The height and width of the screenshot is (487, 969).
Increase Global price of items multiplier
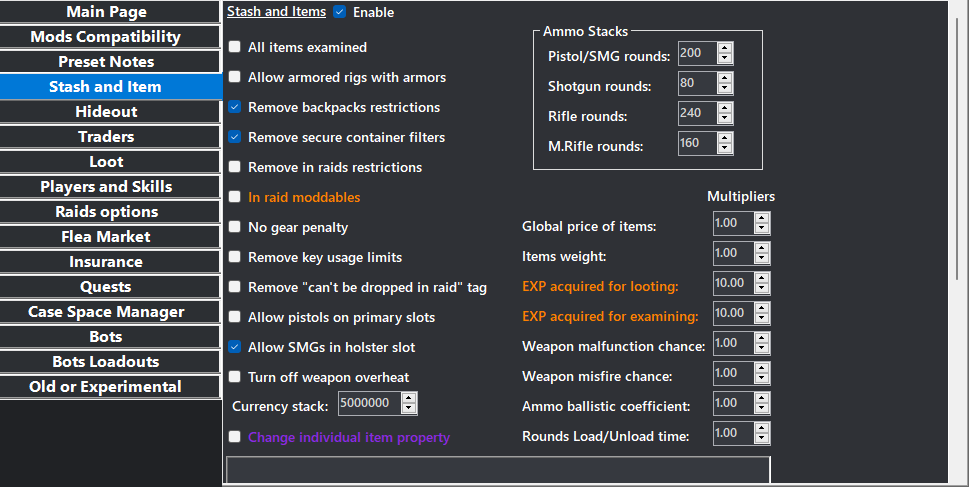click(x=761, y=219)
